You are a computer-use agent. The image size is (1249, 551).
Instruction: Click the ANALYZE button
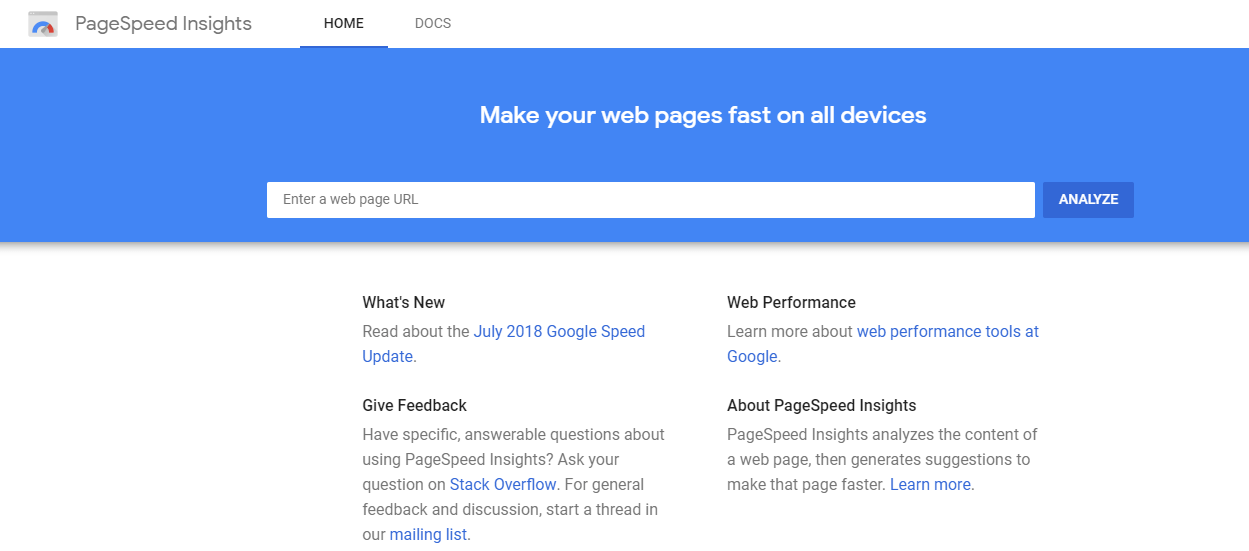[x=1088, y=199]
